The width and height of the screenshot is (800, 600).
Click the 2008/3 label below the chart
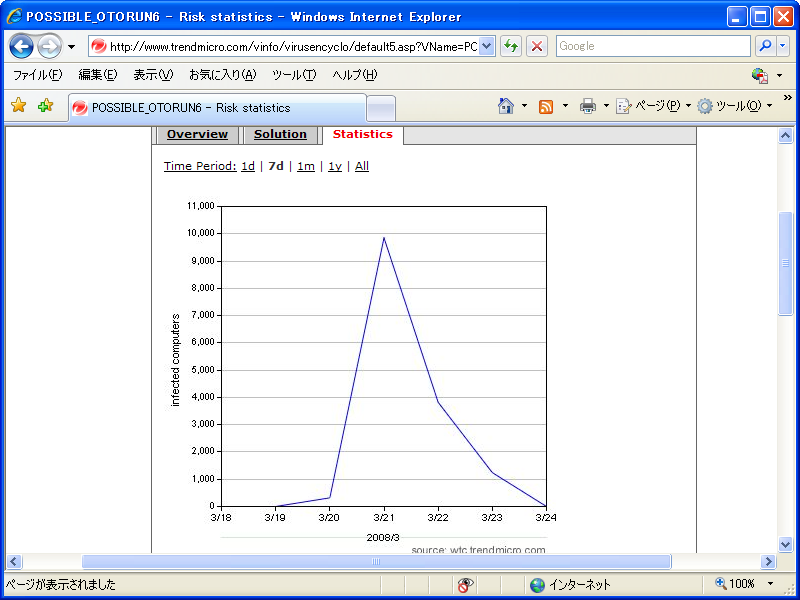coord(383,537)
